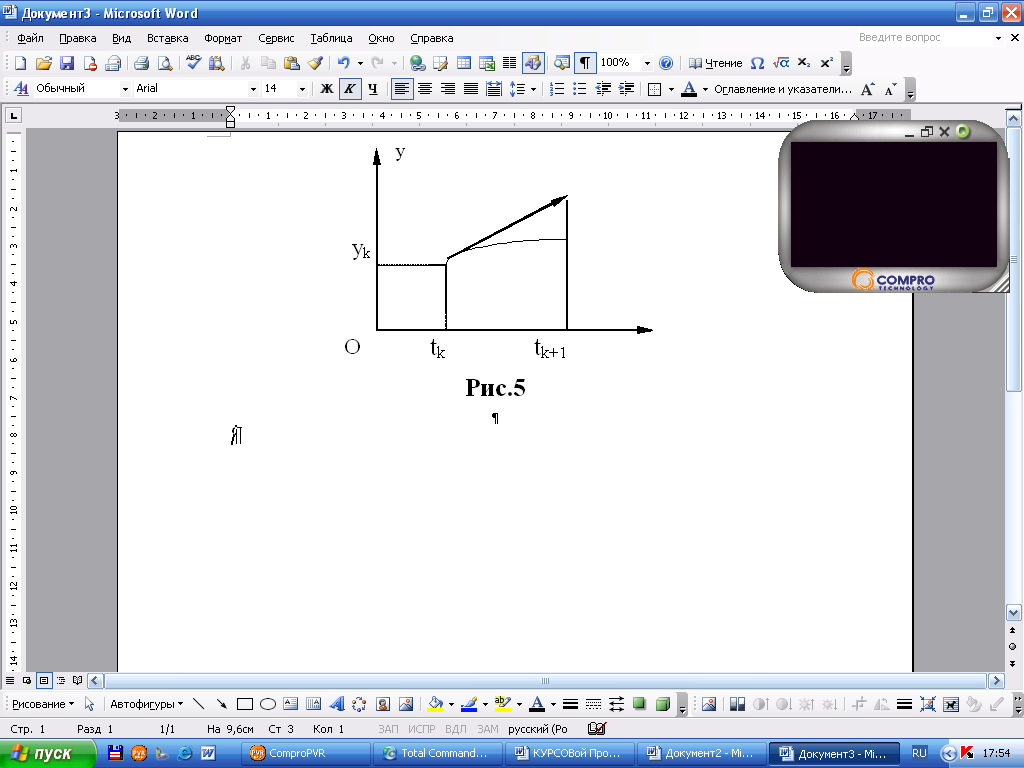Pick the Arrow drawing tool
The height and width of the screenshot is (768, 1024).
(x=221, y=704)
